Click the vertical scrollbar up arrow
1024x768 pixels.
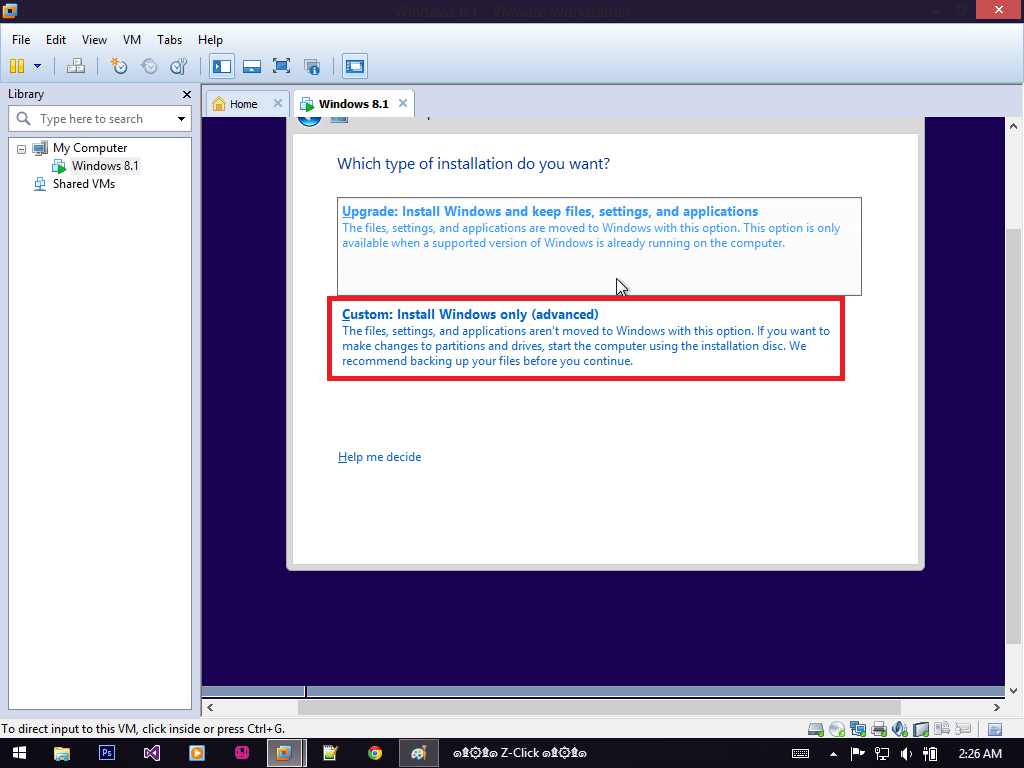1014,126
